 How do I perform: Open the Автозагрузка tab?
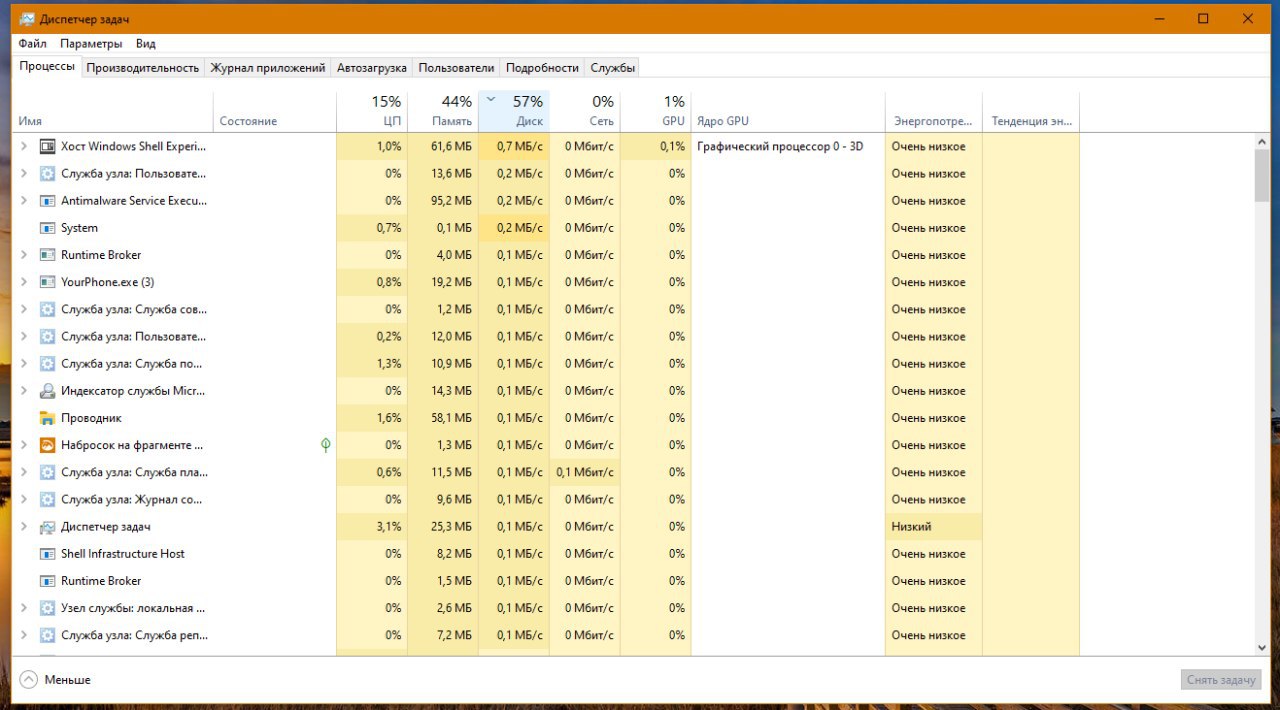[x=372, y=68]
